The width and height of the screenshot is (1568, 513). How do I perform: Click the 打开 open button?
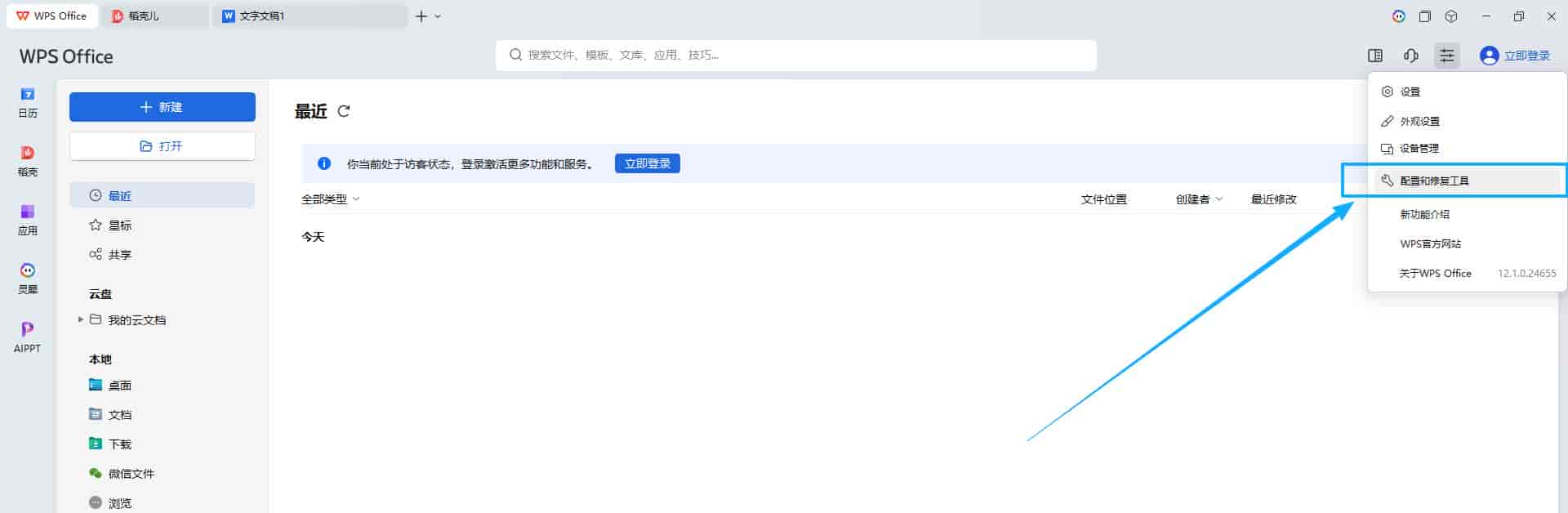[x=162, y=146]
